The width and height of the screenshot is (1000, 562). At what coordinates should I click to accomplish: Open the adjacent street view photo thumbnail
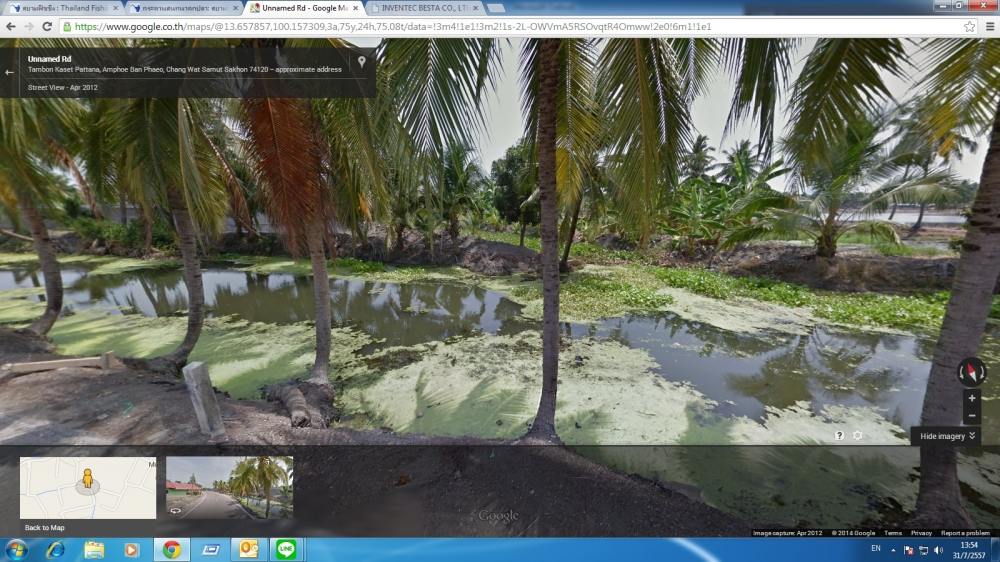point(230,487)
